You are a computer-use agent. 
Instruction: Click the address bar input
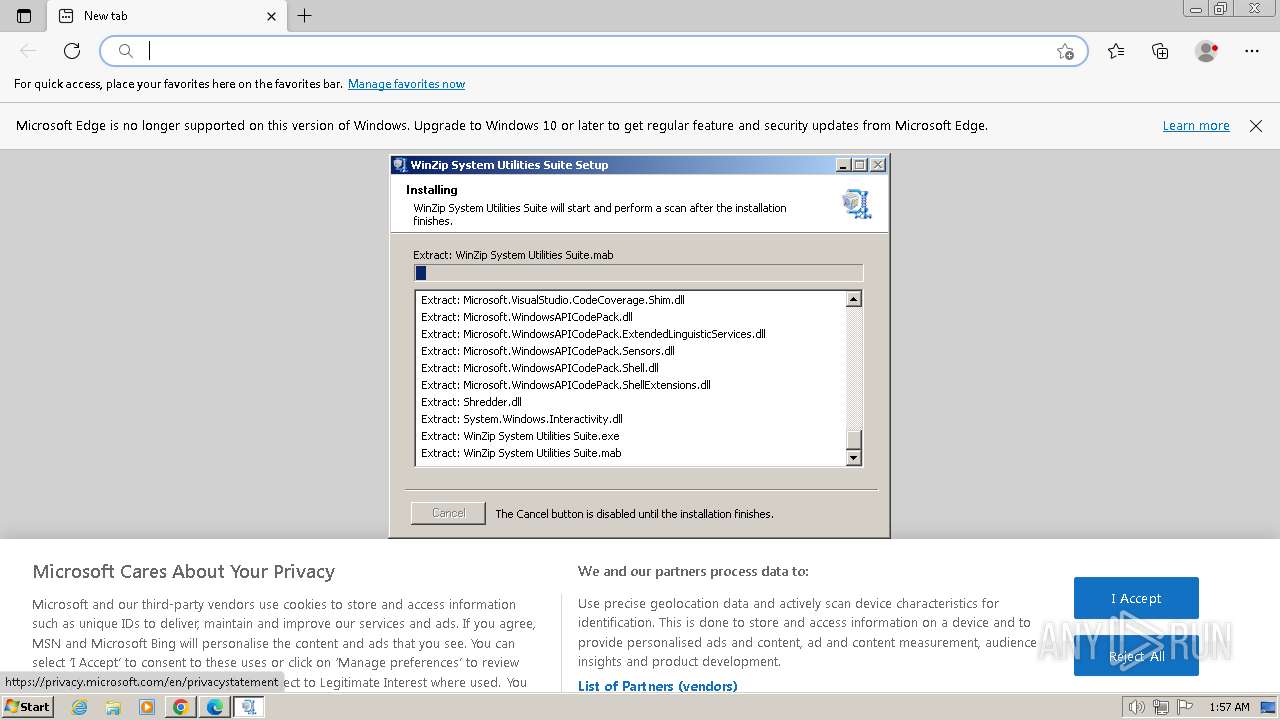click(595, 51)
